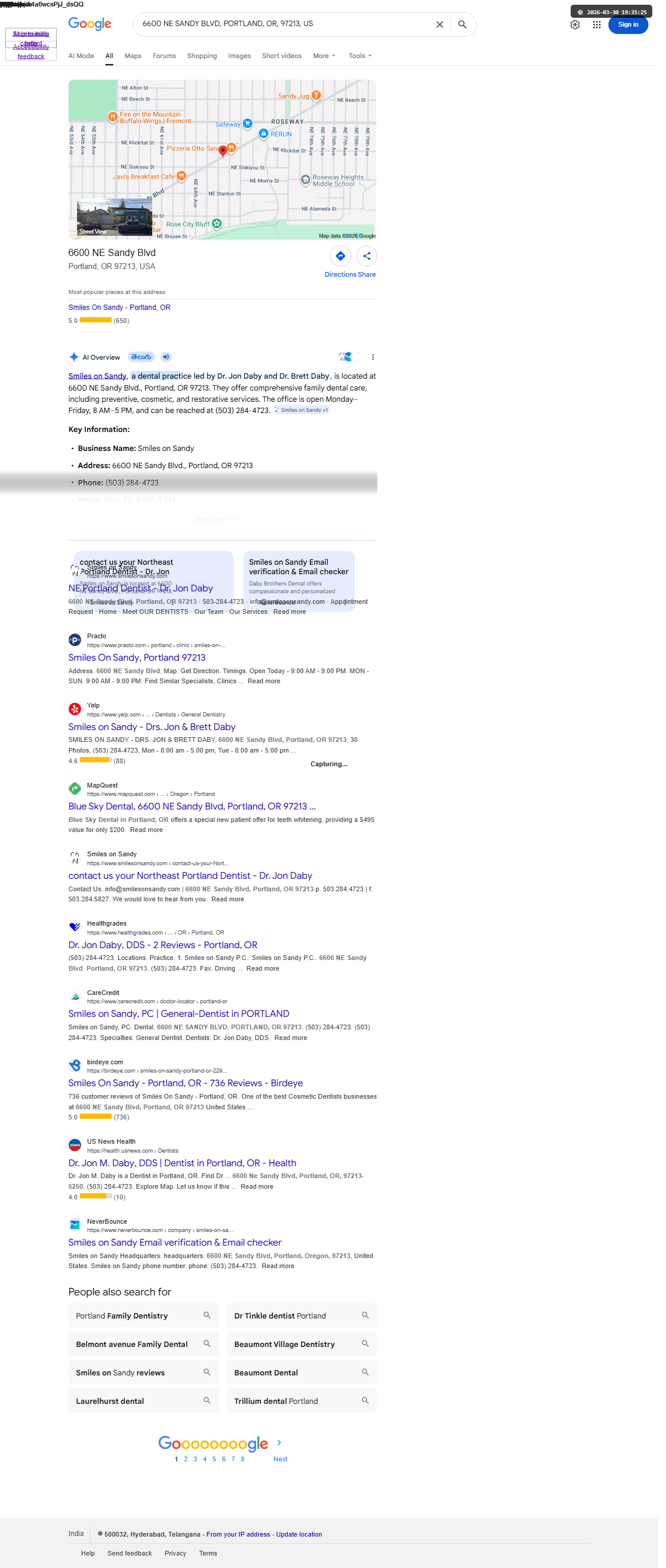Click Update location in footer
Screen dimensions: 666x1568
[298, 1534]
